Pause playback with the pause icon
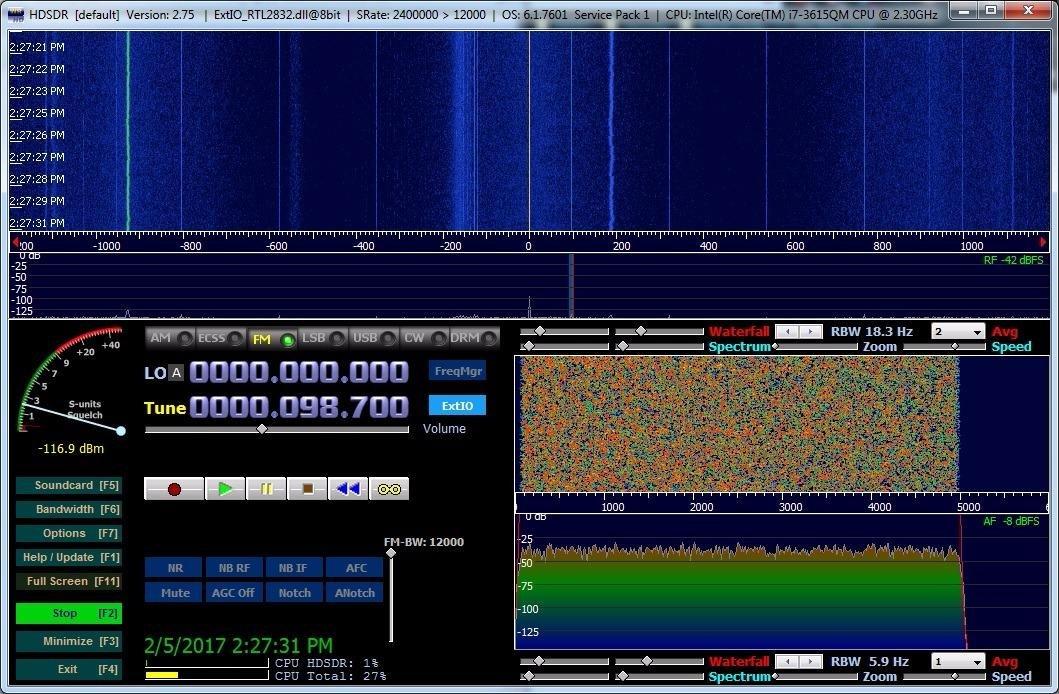The image size is (1059, 694). pyautogui.click(x=266, y=488)
